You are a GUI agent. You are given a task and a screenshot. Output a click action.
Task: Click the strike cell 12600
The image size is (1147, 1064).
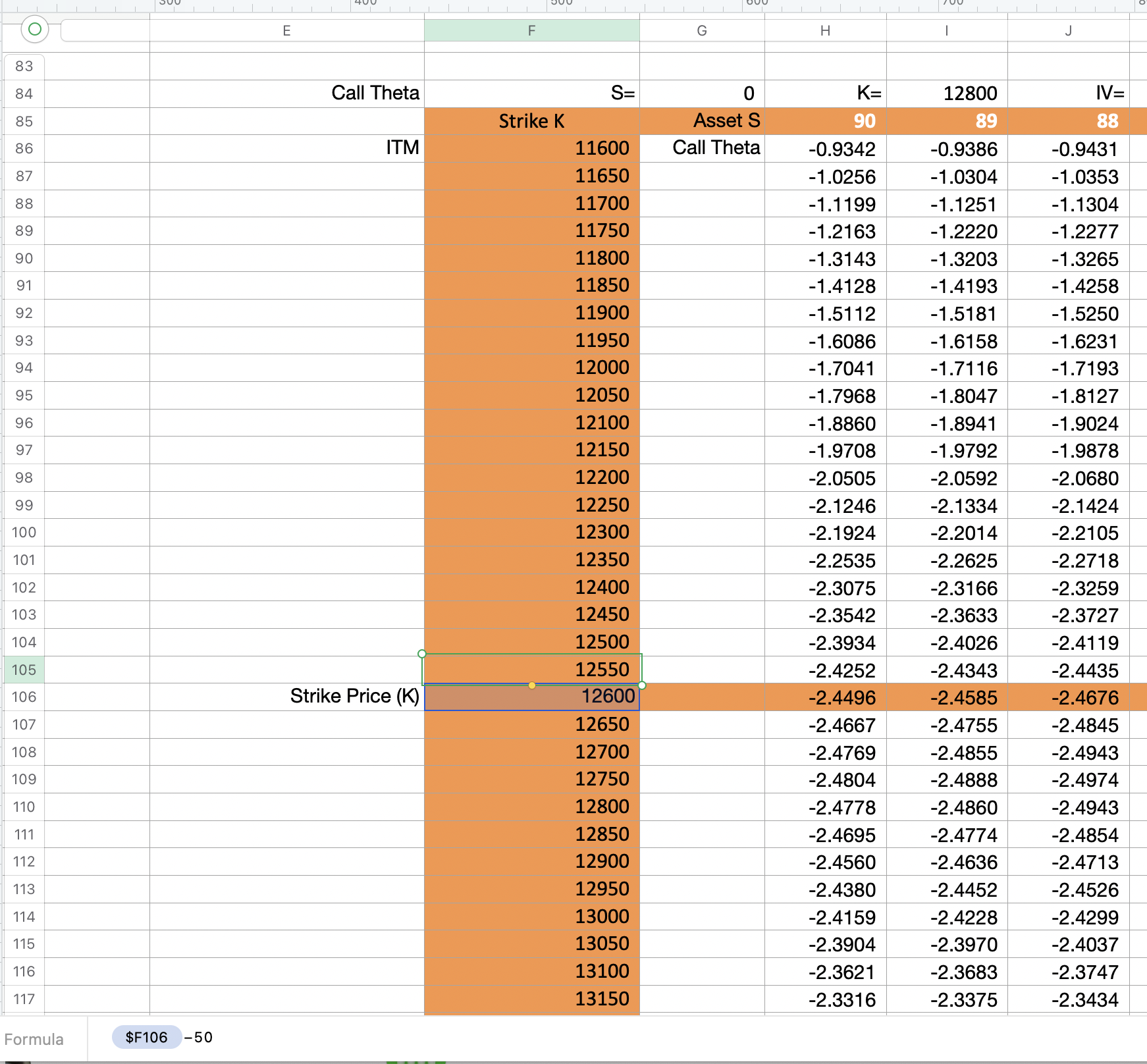tap(532, 697)
